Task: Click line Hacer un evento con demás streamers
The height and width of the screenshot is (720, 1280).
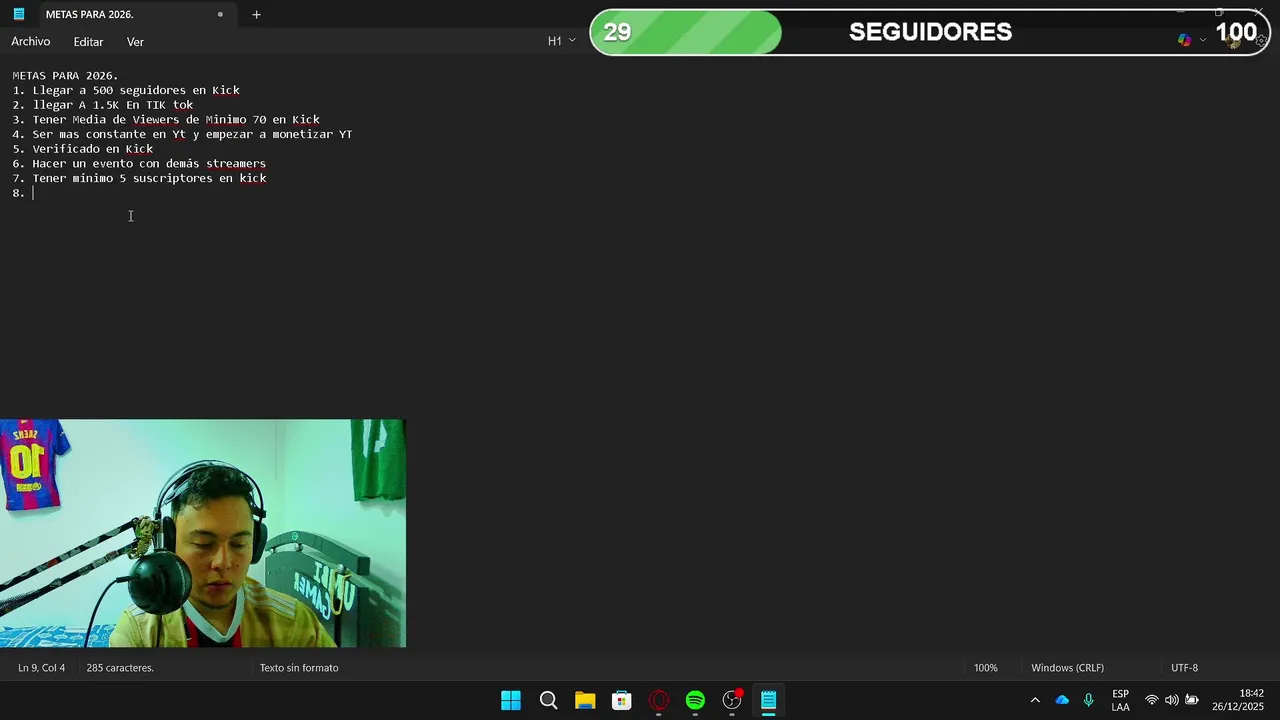Action: tap(149, 164)
